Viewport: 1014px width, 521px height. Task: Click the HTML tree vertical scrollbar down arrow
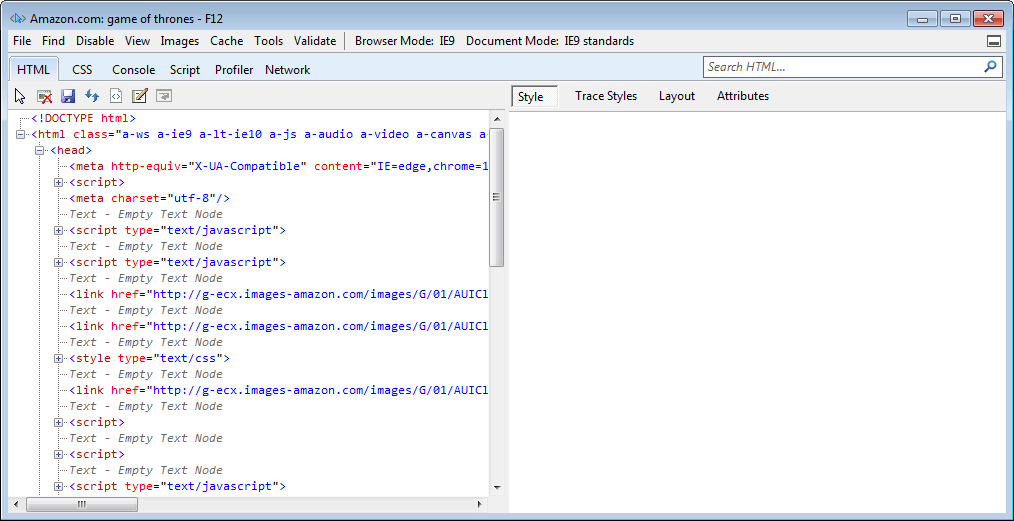click(497, 487)
